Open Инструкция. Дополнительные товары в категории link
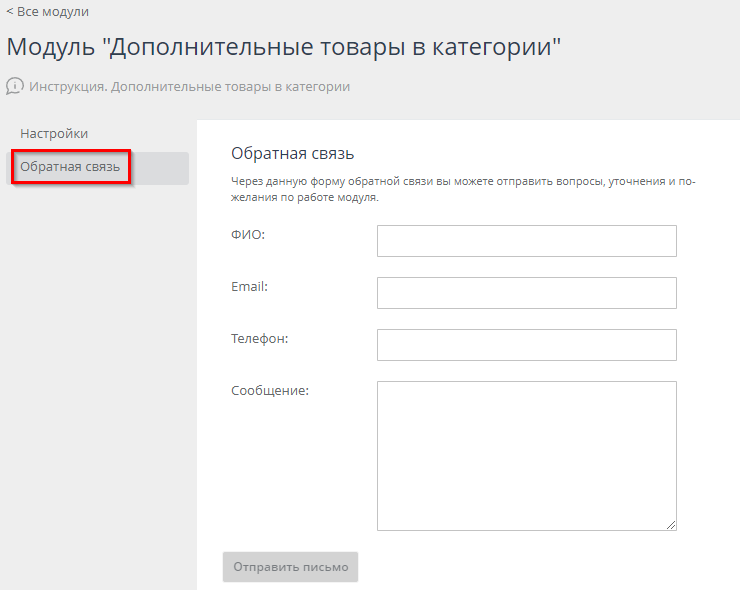The image size is (740, 590). point(189,87)
